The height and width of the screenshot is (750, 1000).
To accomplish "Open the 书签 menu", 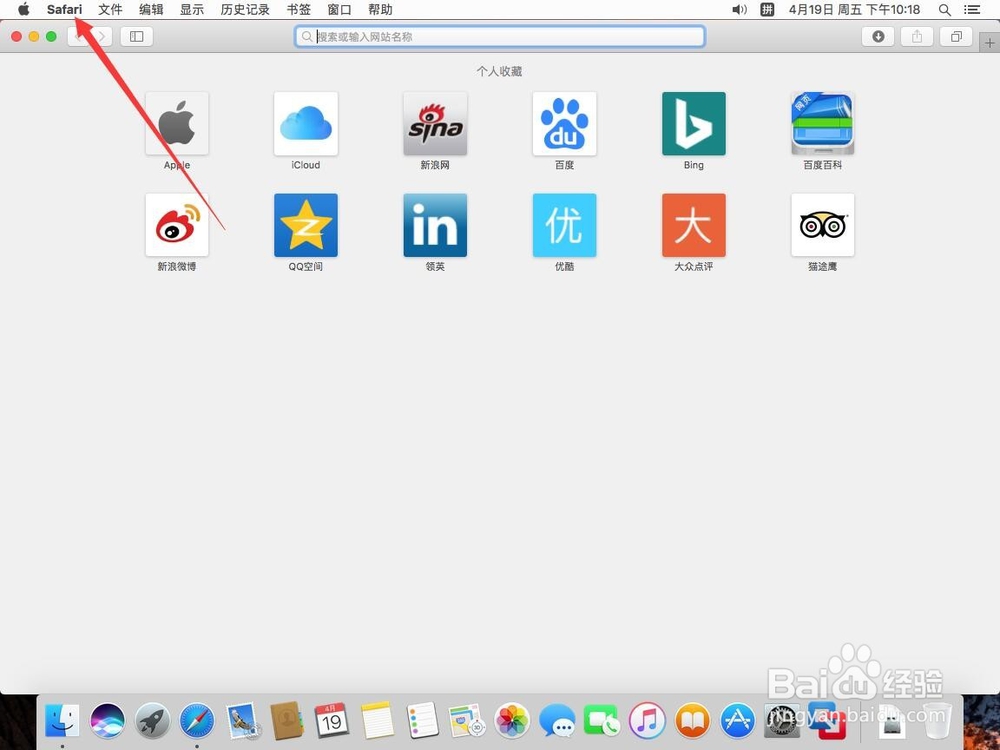I will coord(298,9).
